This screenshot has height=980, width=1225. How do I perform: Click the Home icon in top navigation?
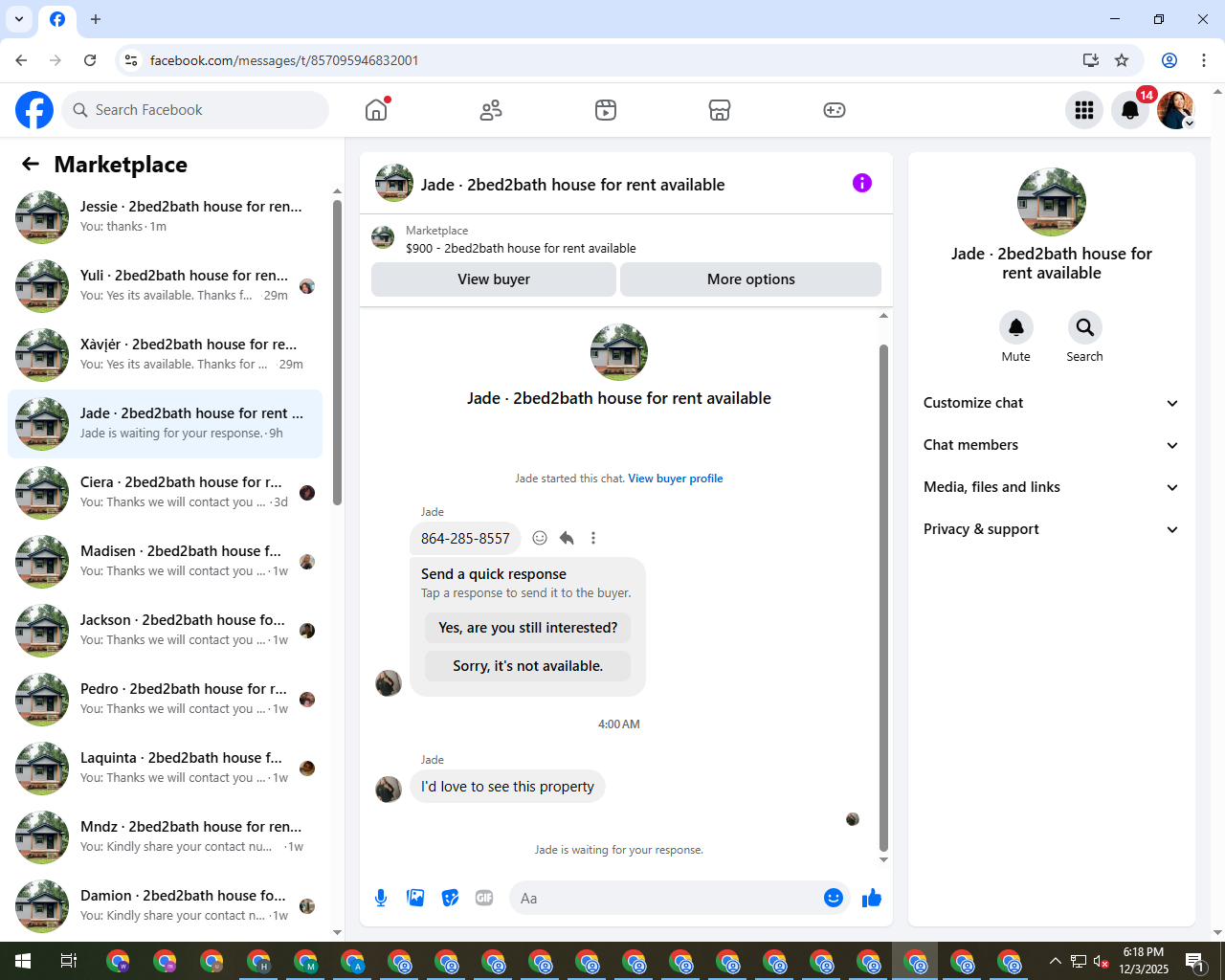point(376,110)
